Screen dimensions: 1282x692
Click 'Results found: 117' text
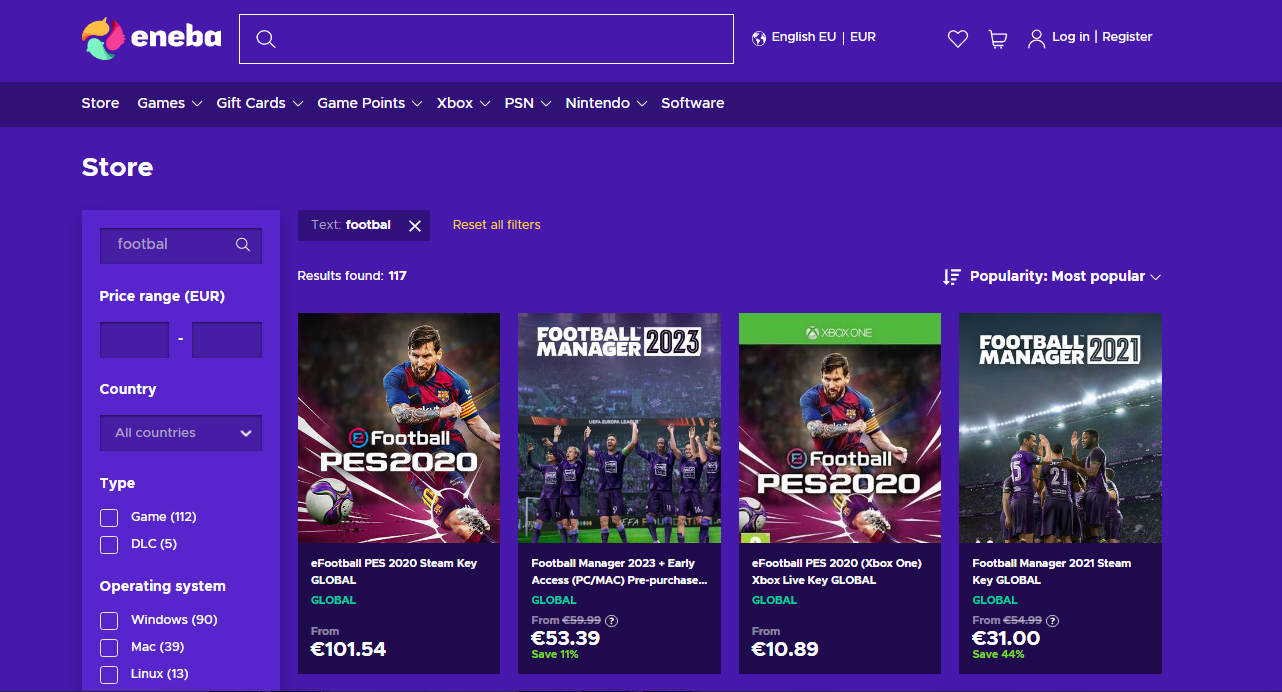click(x=352, y=276)
